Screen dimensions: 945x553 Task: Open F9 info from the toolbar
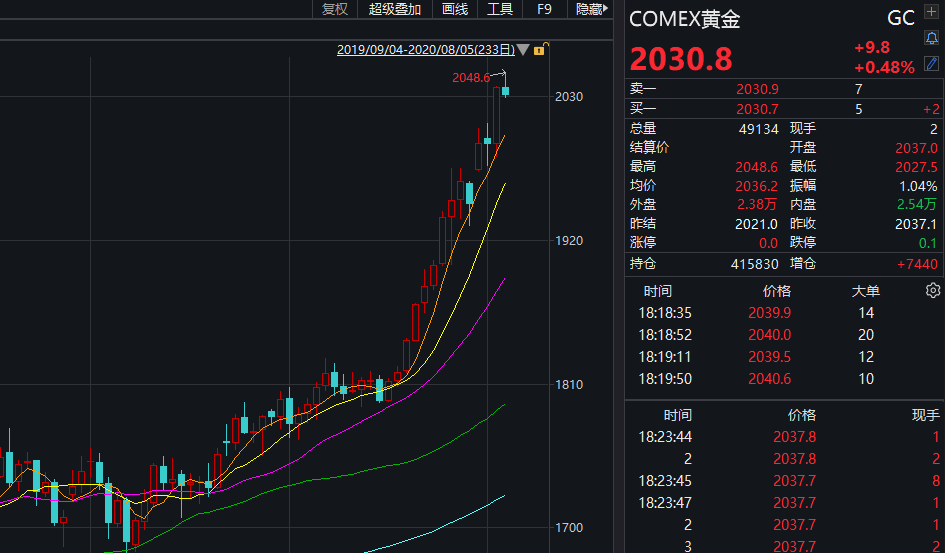click(544, 9)
